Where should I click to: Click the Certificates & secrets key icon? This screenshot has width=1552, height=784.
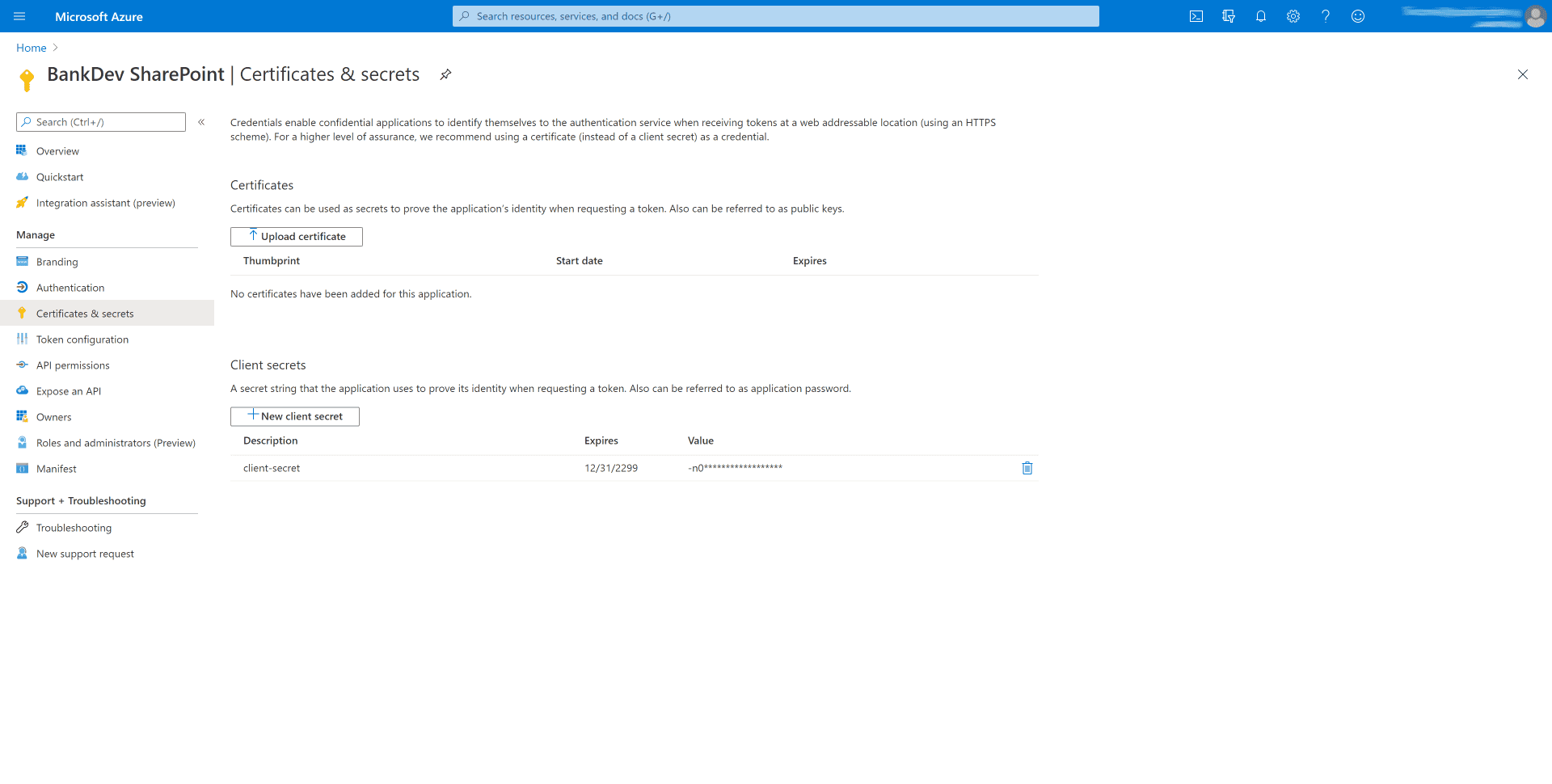22,313
